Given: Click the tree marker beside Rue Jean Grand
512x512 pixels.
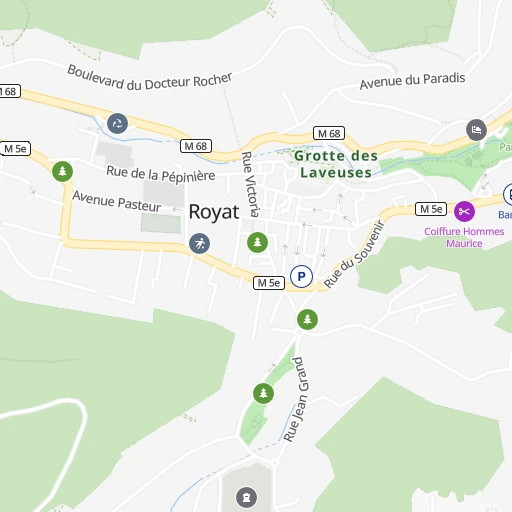Looking at the screenshot, I should (263, 393).
